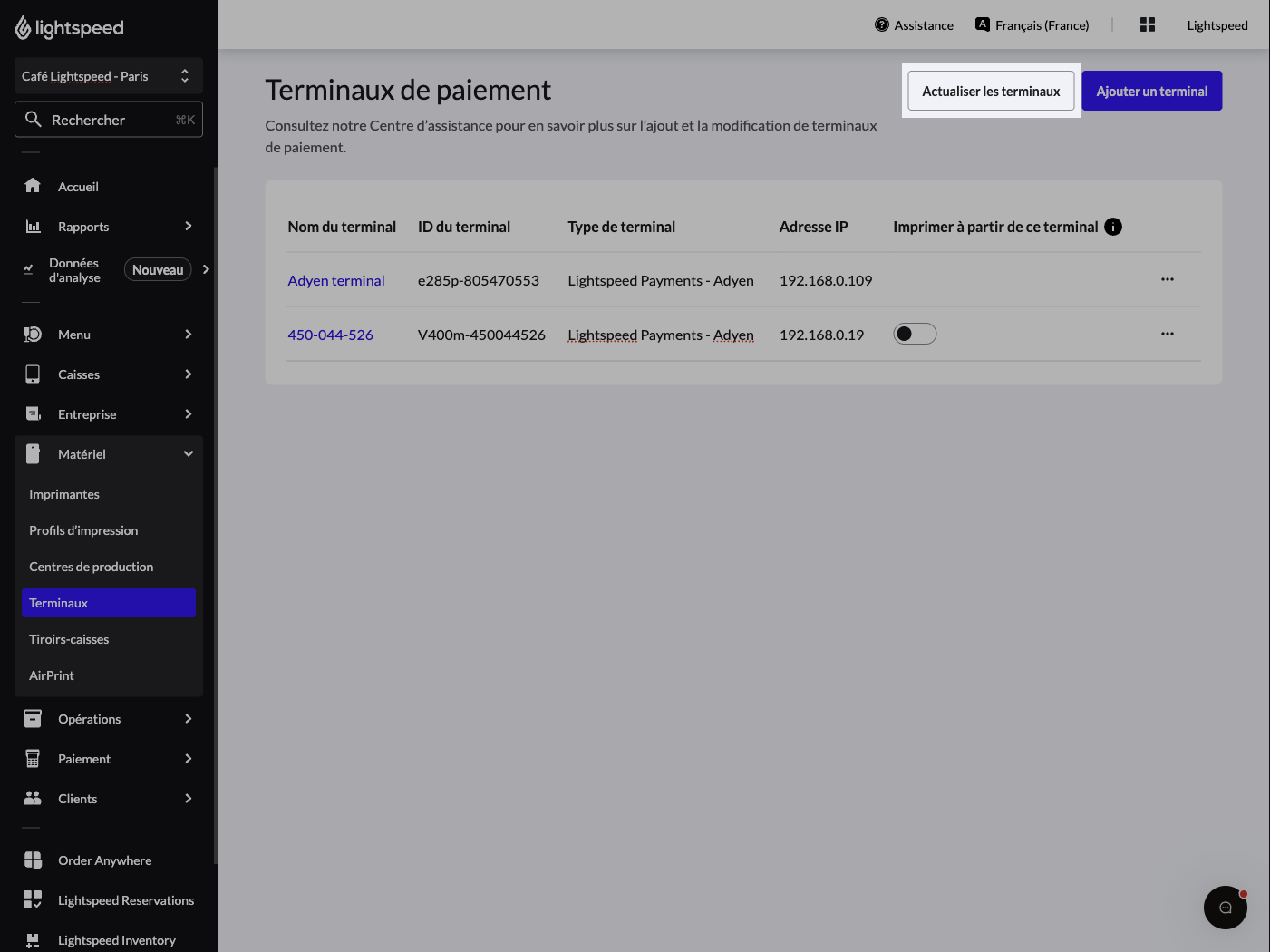Click the info icon beside Imprimer column
This screenshot has height=952, width=1270.
pyautogui.click(x=1113, y=227)
